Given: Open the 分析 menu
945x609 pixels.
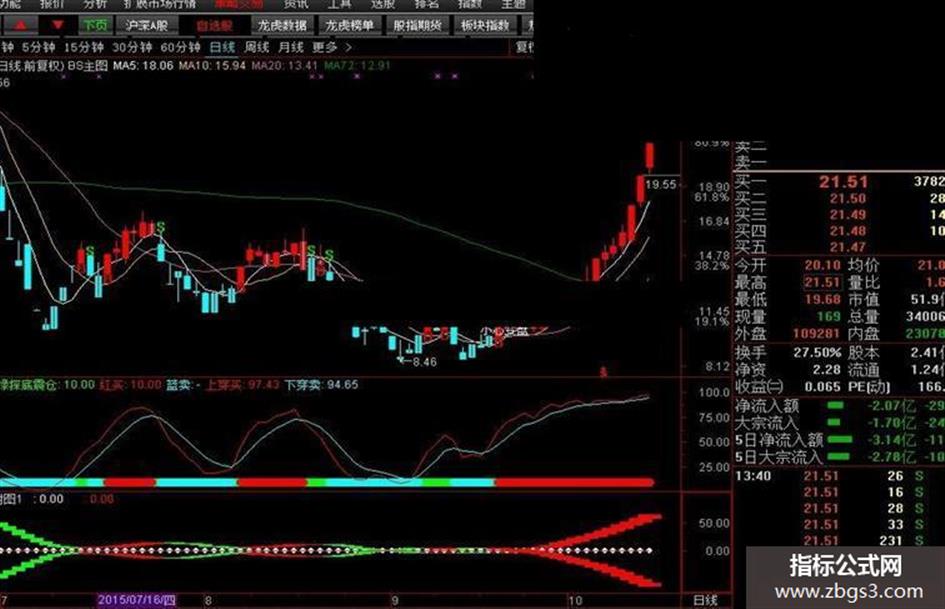Looking at the screenshot, I should tap(95, 4).
